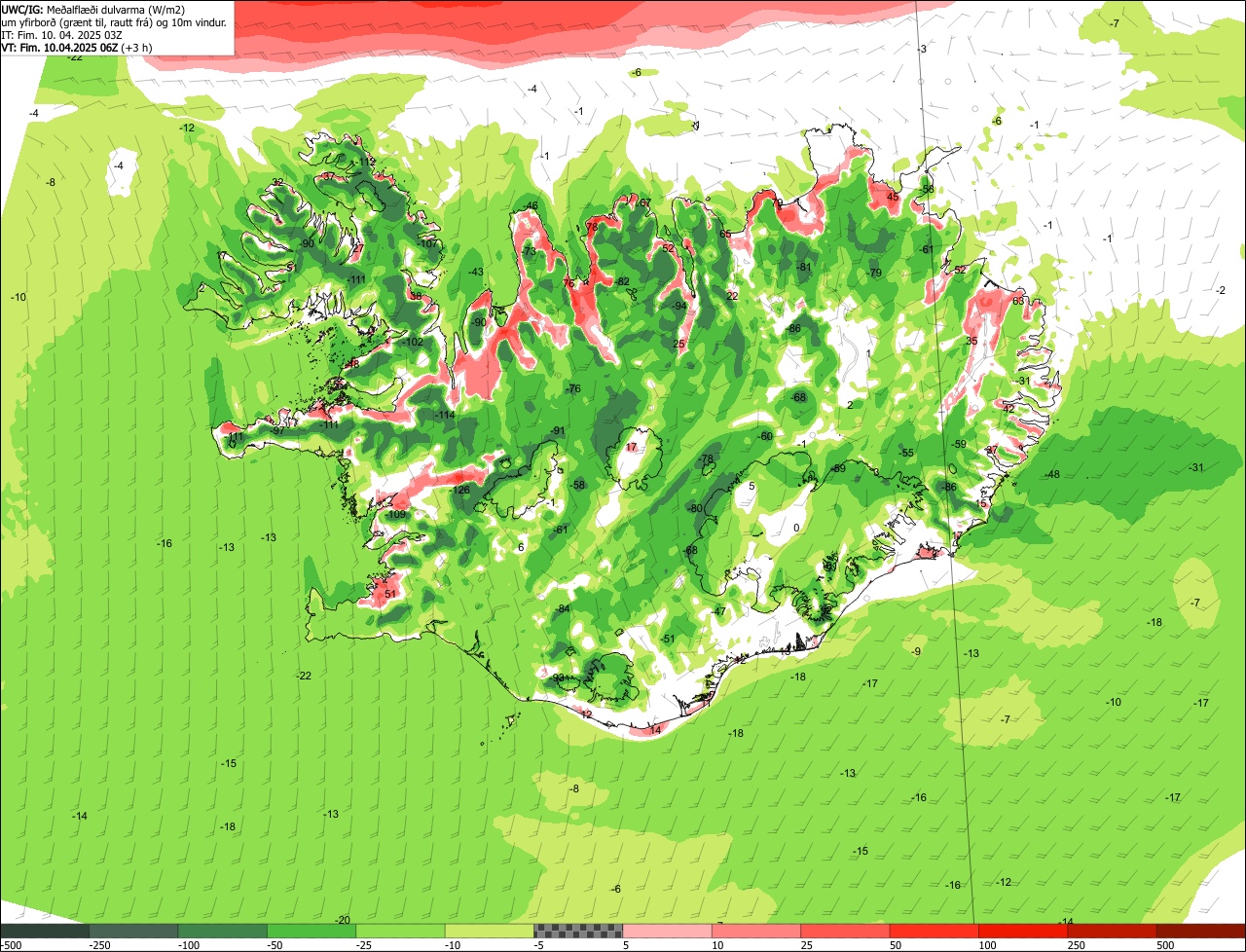Click the "38" map value
This screenshot has width=1246, height=952.
click(x=416, y=296)
